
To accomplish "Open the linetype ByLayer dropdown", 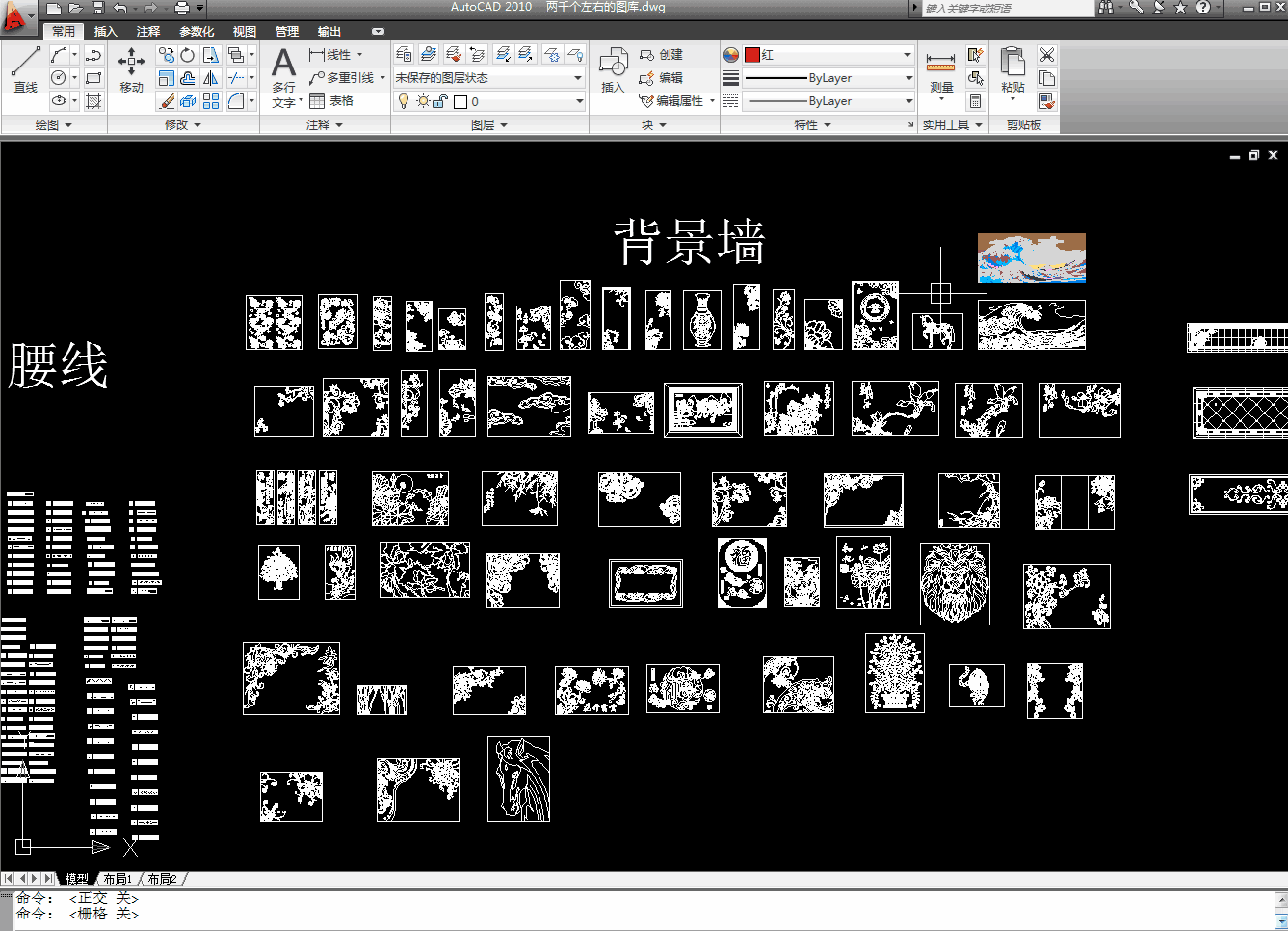I will [x=828, y=101].
